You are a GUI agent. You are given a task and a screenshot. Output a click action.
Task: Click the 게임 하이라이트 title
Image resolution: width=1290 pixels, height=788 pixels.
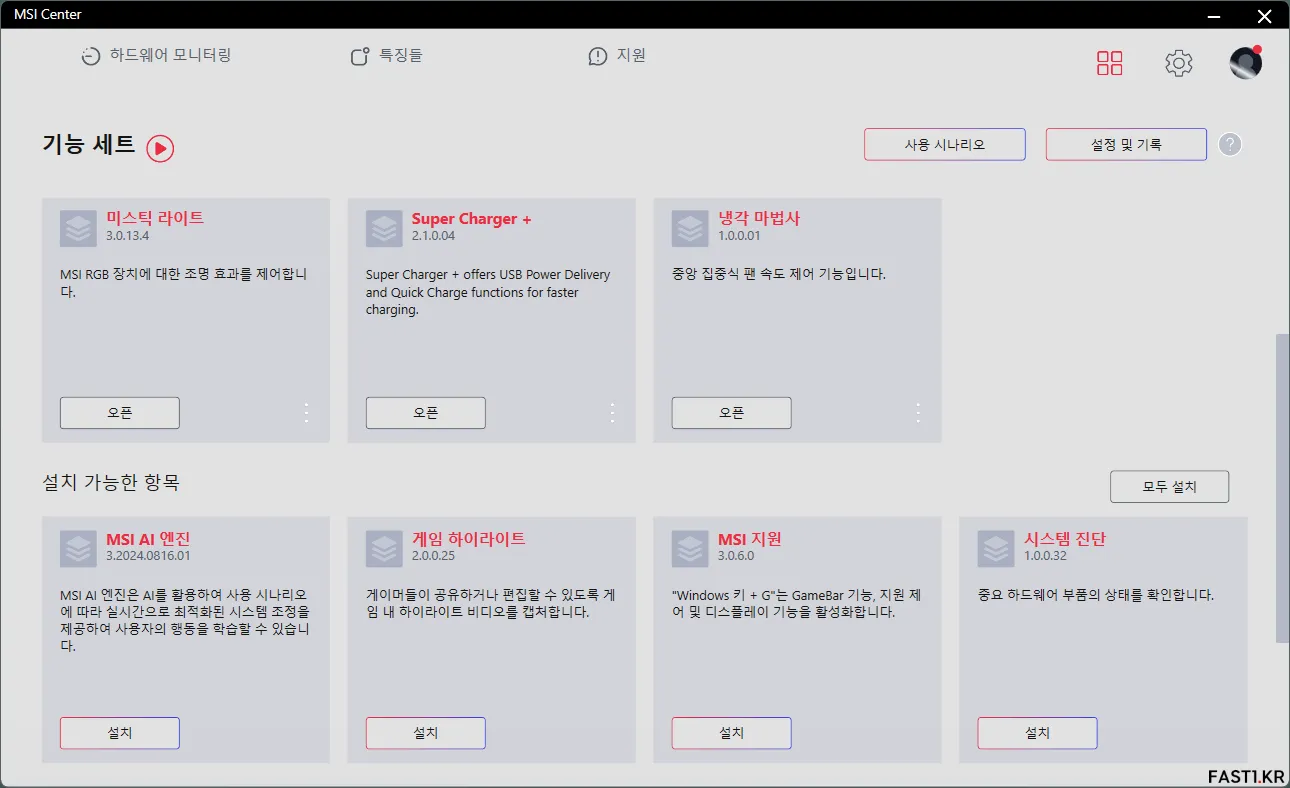tap(468, 539)
